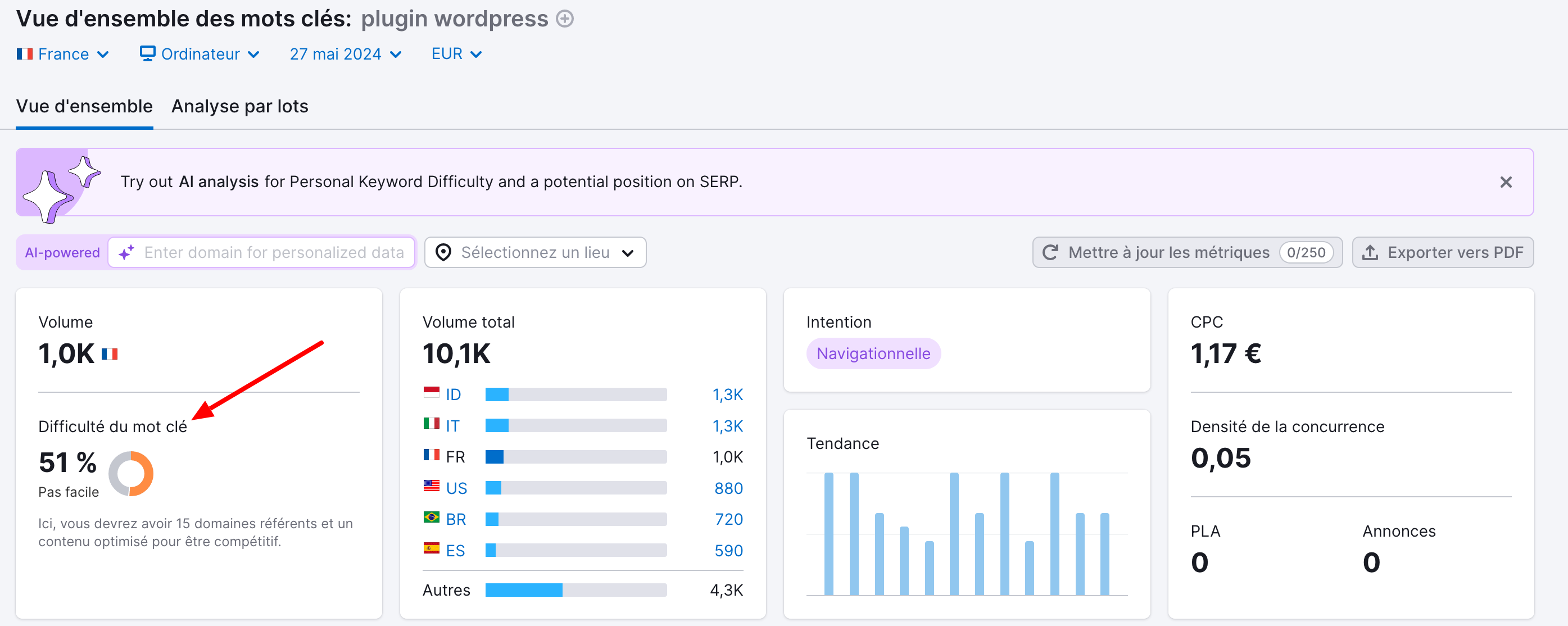Click the location pin icon

(444, 252)
